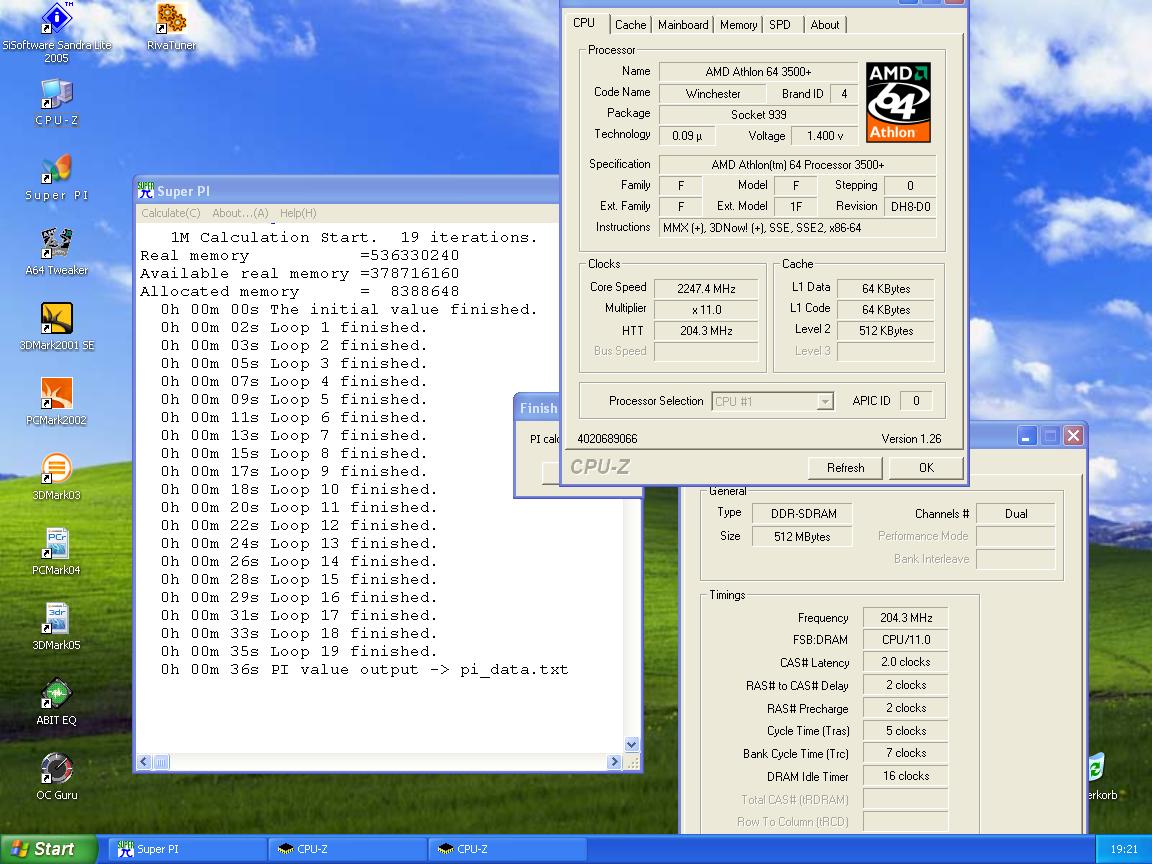
Task: Launch the OC Guru desktop shortcut
Action: pyautogui.click(x=57, y=770)
